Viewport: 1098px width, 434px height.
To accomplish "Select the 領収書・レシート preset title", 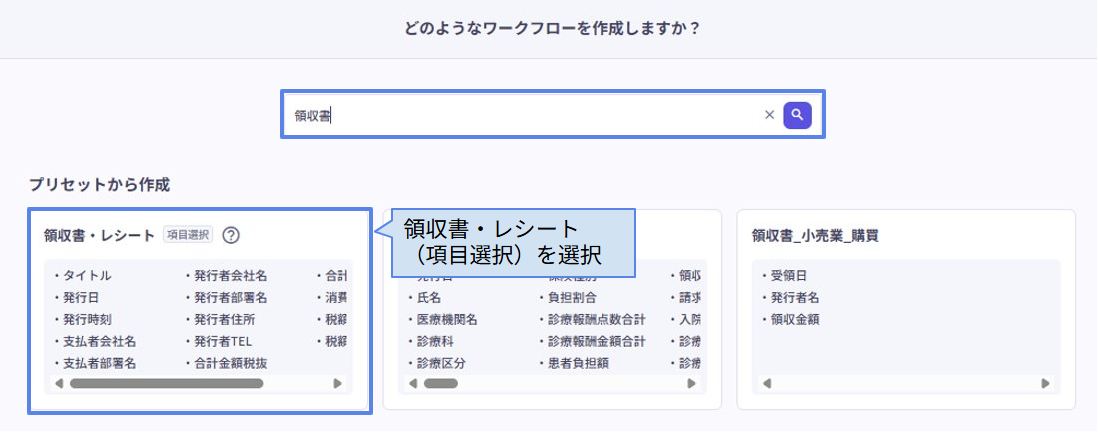I will coord(101,235).
